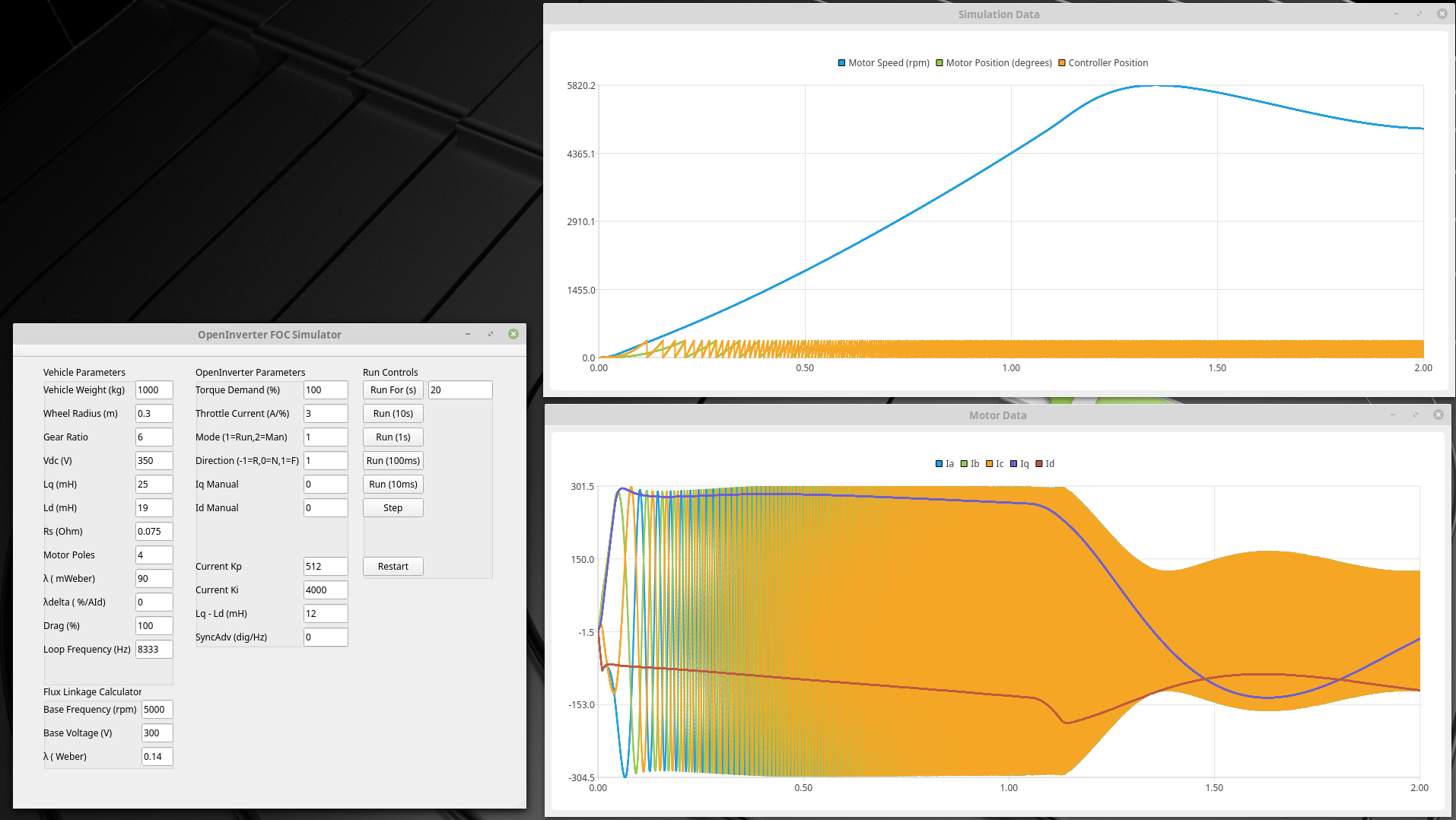Click the Iq legend marker

(1013, 464)
